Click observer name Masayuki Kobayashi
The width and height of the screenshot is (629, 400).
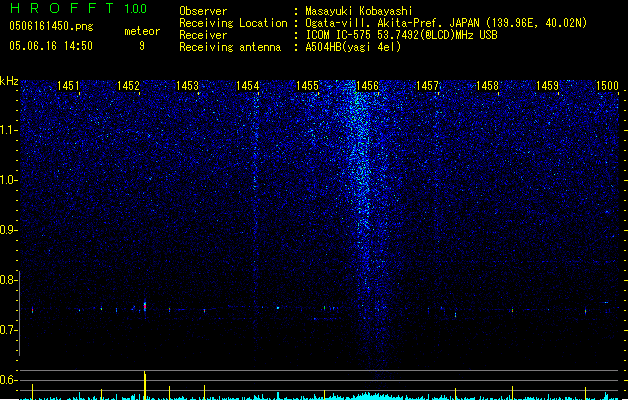click(x=359, y=11)
